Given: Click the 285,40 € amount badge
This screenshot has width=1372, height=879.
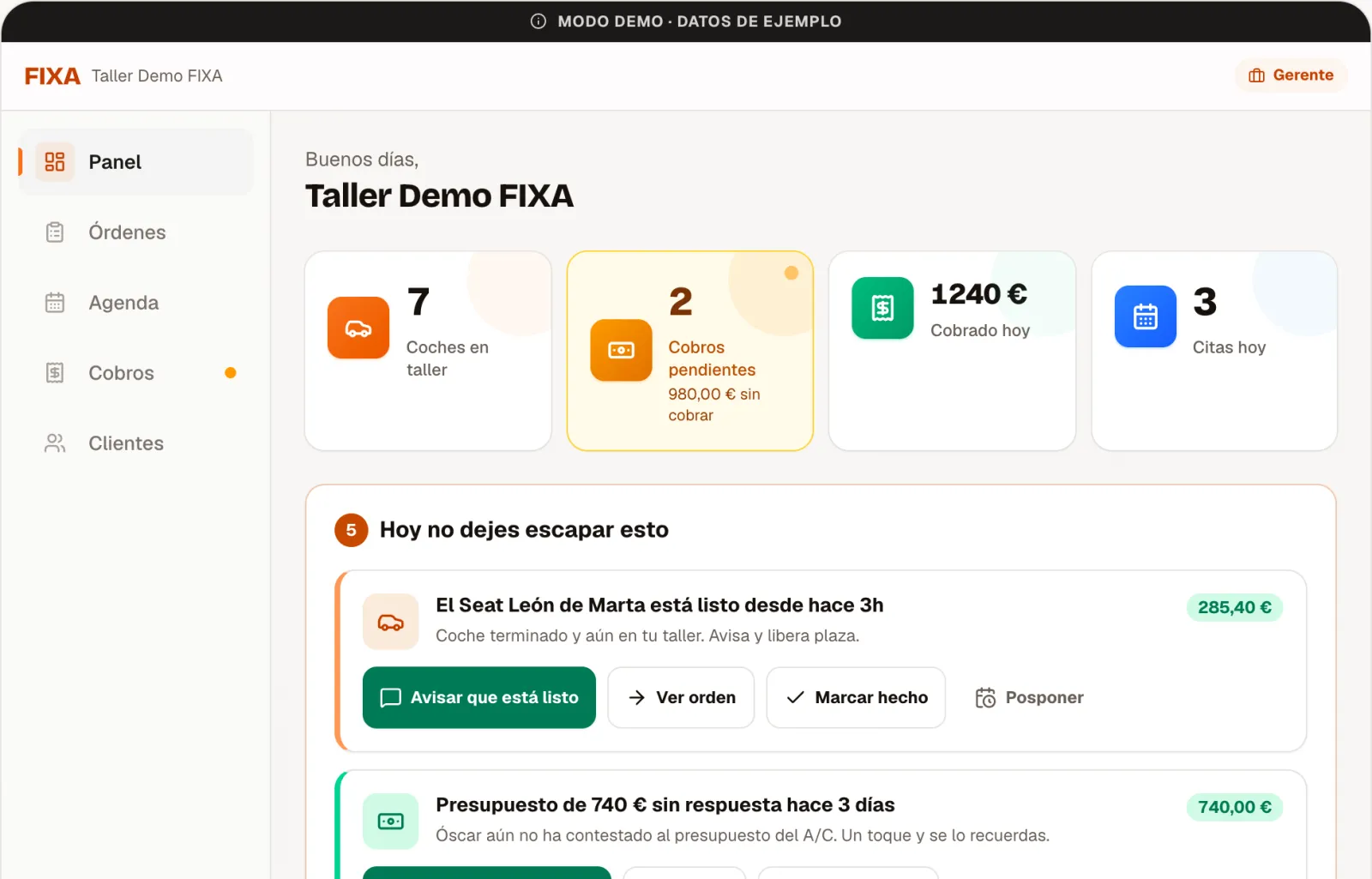Looking at the screenshot, I should tap(1234, 607).
